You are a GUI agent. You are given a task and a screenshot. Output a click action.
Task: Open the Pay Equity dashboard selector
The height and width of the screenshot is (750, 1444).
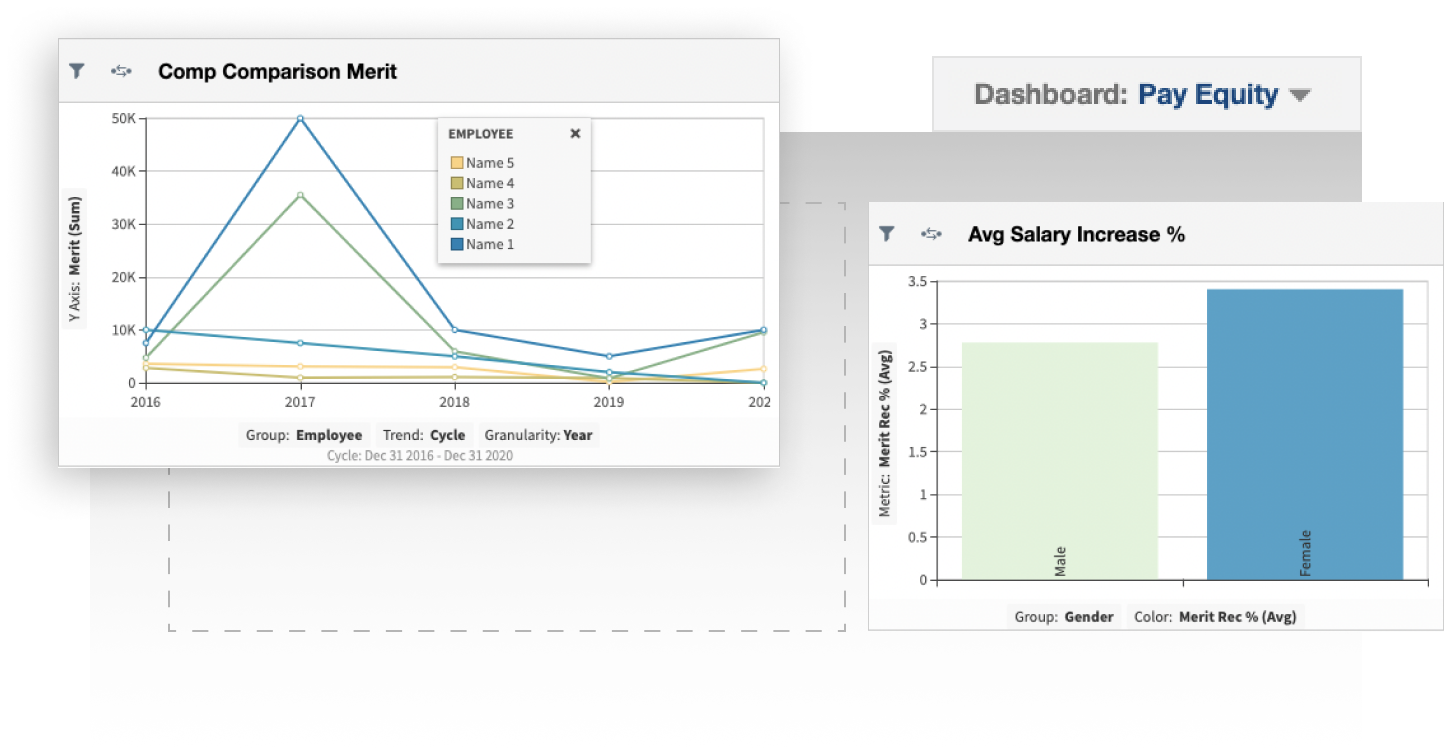coord(1206,94)
